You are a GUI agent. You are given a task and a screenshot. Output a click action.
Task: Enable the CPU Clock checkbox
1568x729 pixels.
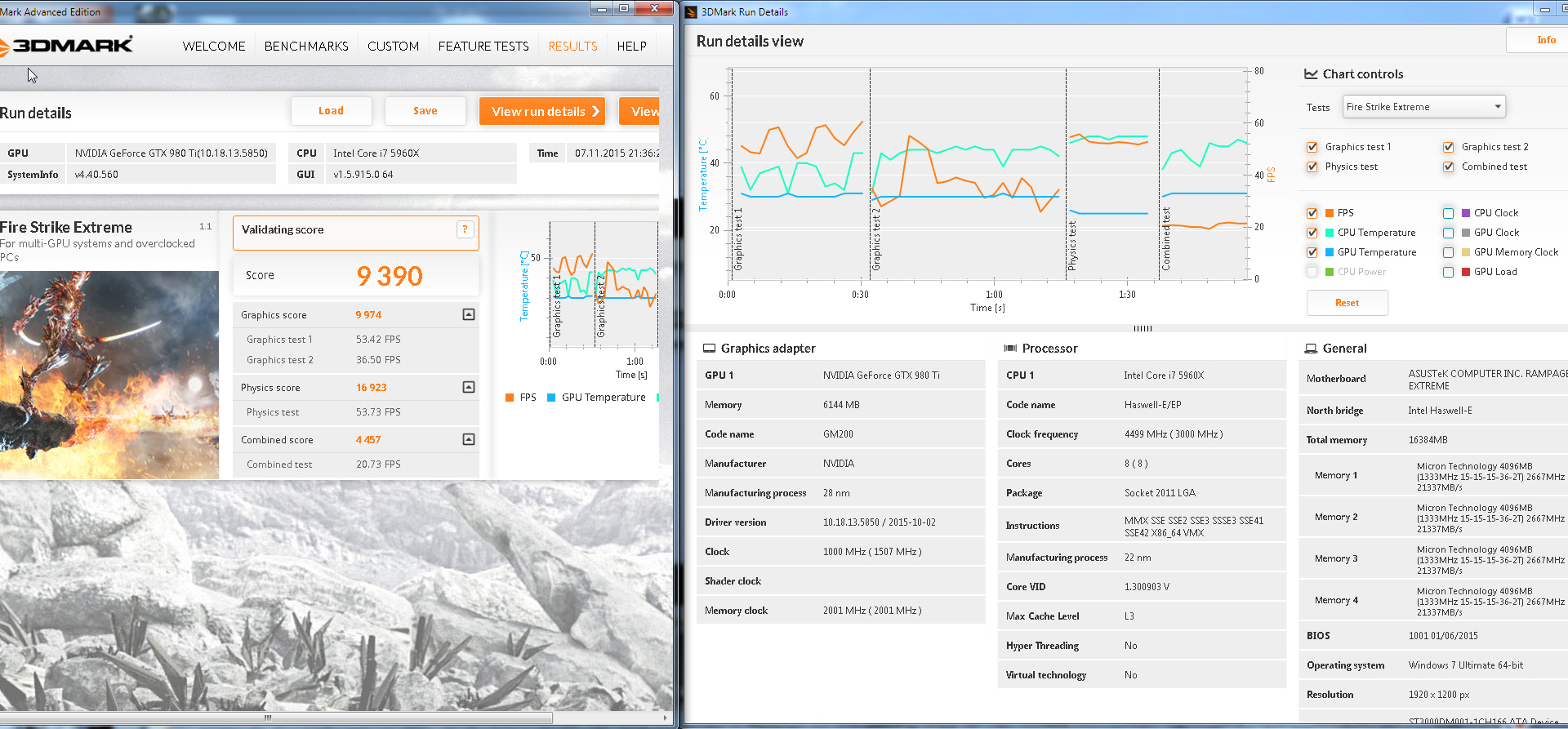click(1449, 213)
